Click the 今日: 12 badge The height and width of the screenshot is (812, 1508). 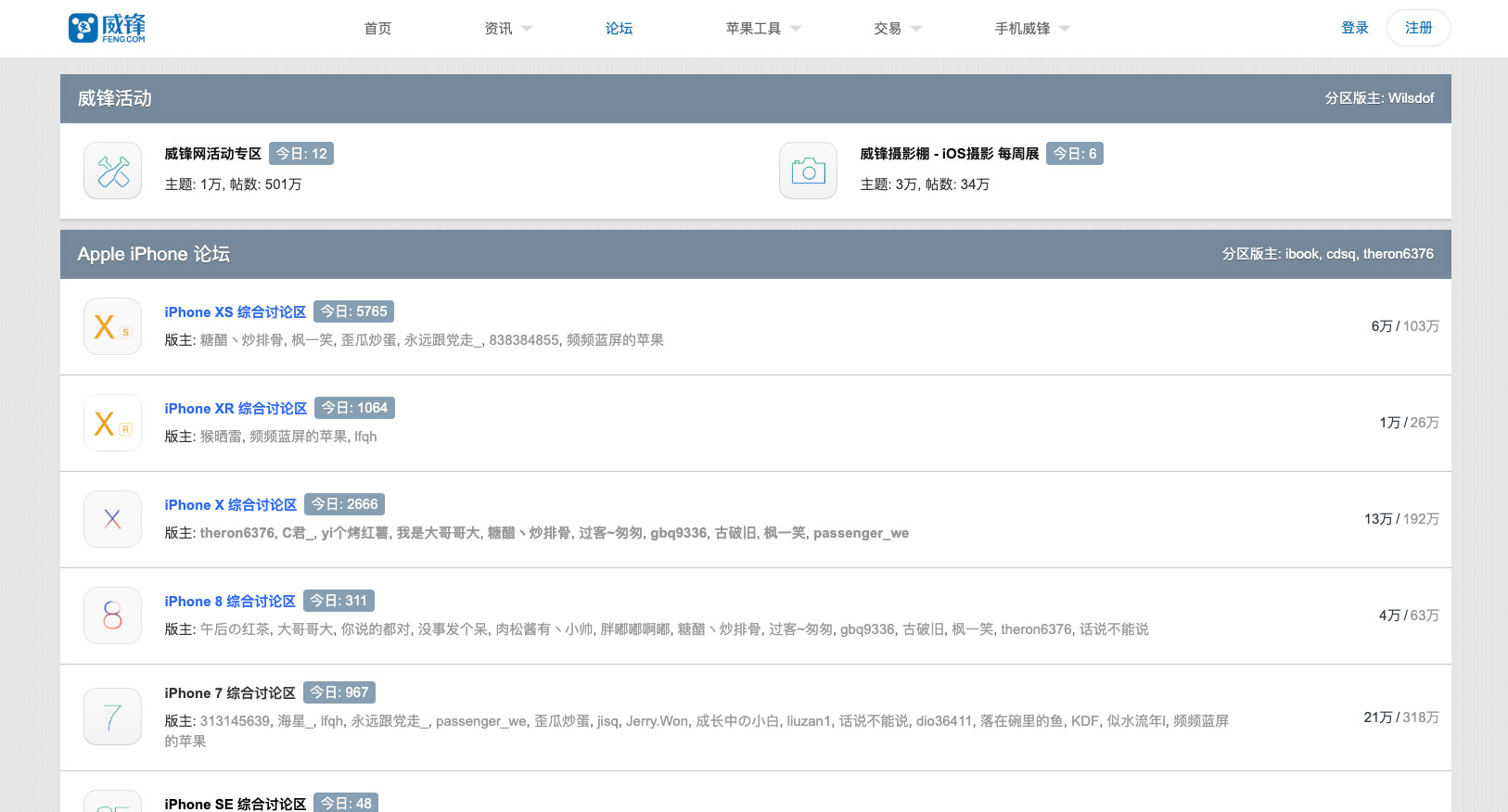pyautogui.click(x=301, y=154)
